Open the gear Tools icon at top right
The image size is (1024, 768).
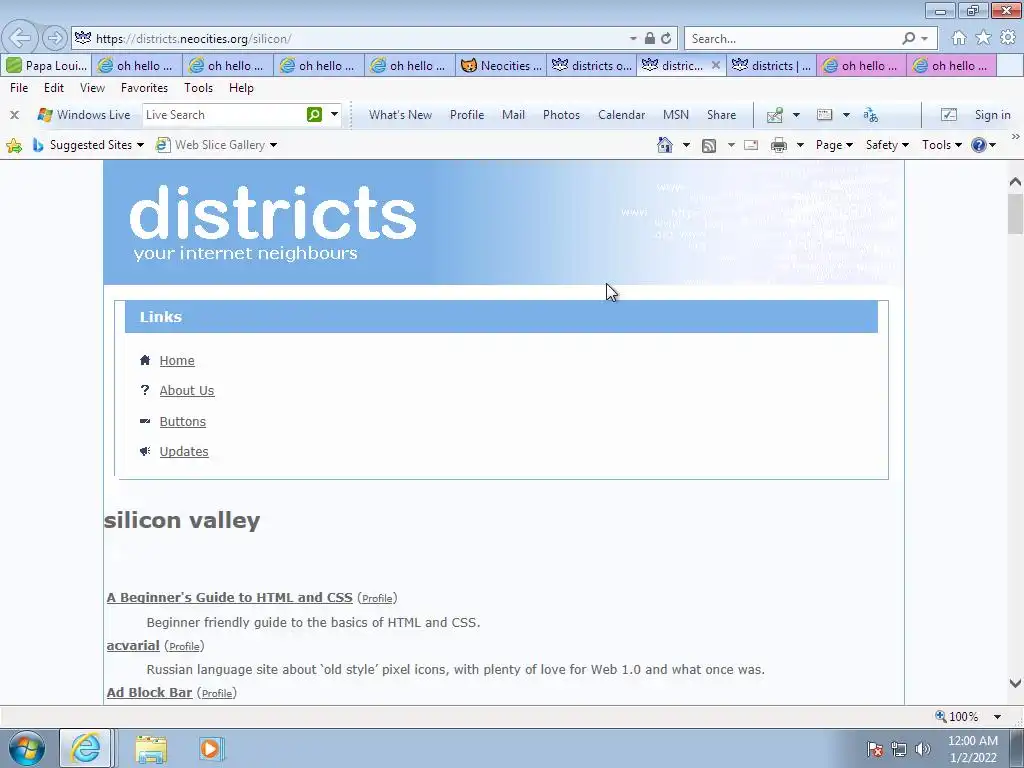pos(1008,38)
